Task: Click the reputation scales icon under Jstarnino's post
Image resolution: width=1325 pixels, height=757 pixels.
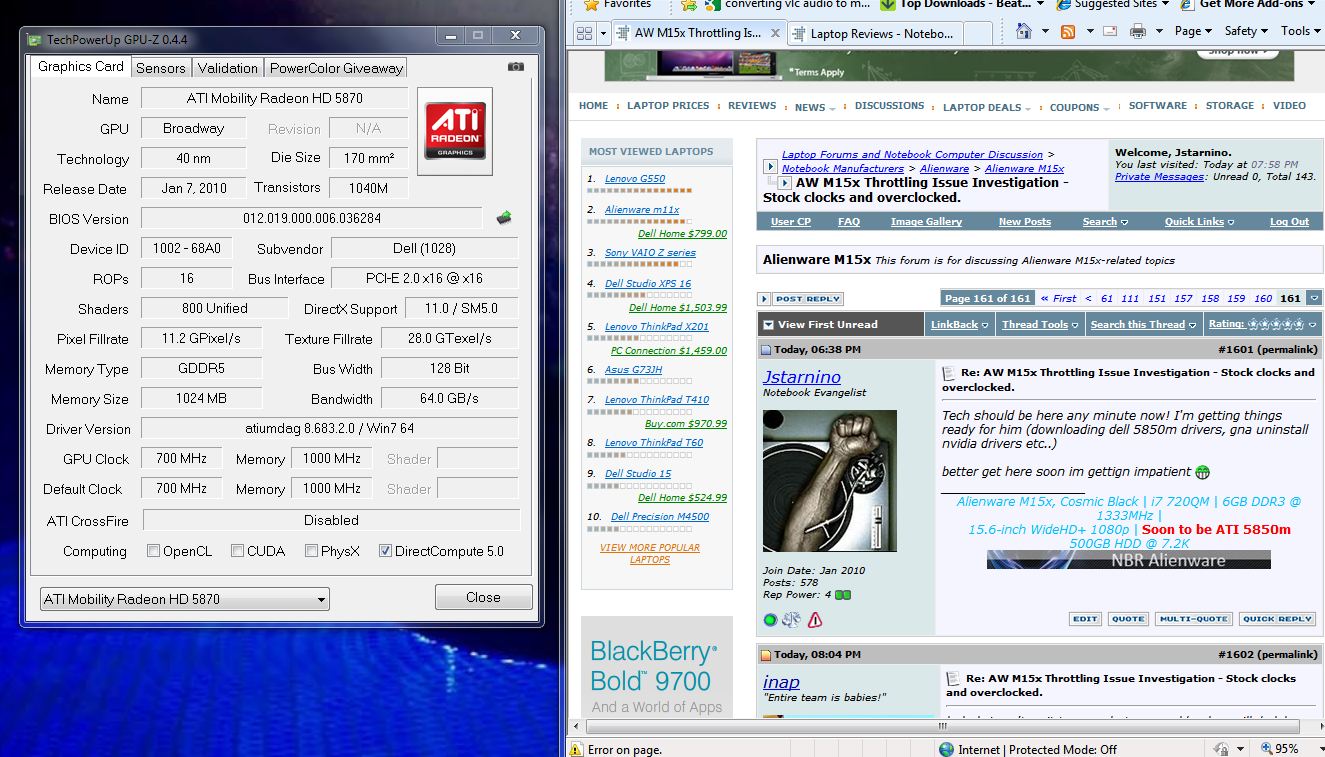Action: (x=792, y=620)
